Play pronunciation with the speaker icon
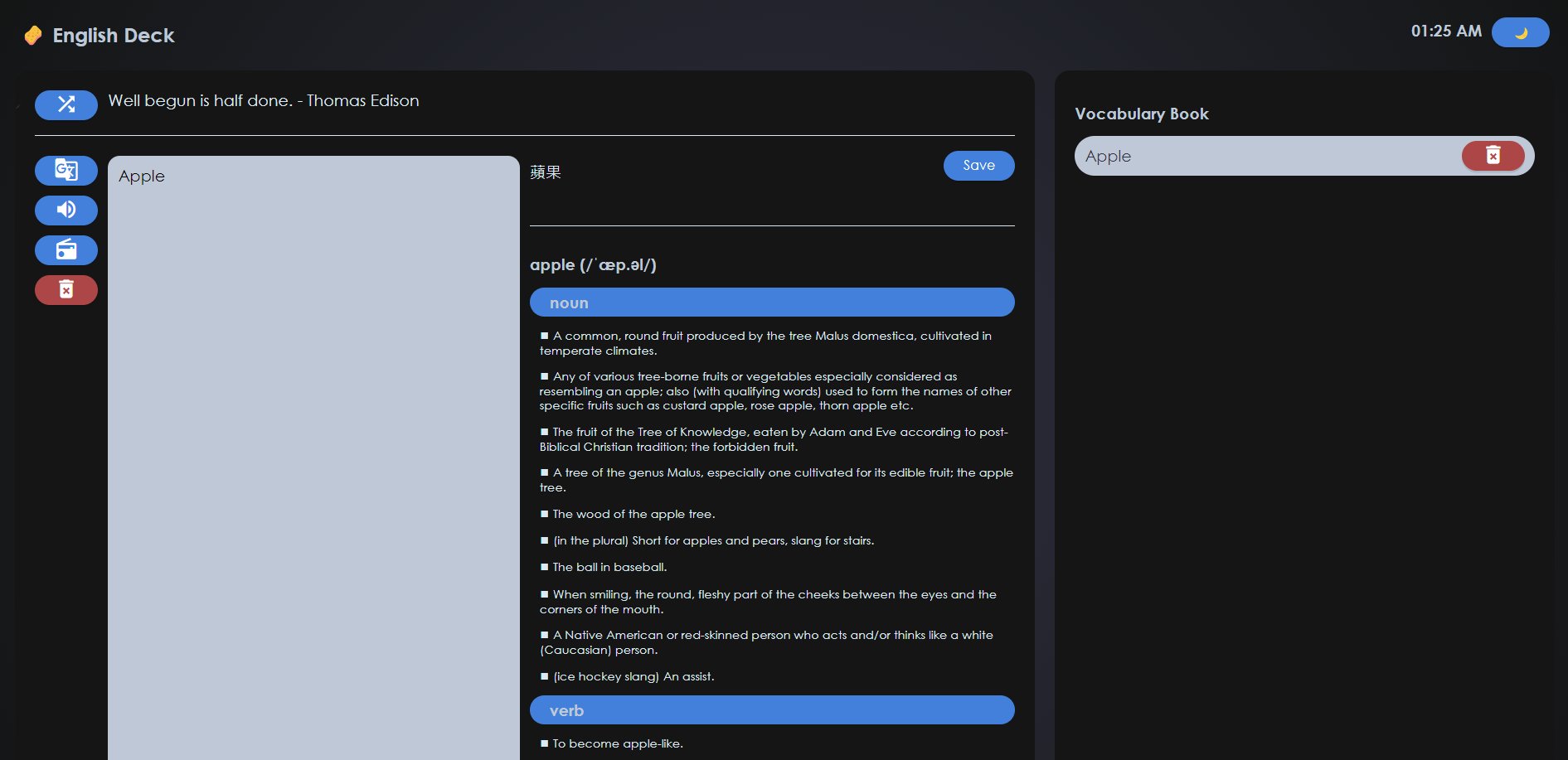This screenshot has height=760, width=1568. point(66,211)
